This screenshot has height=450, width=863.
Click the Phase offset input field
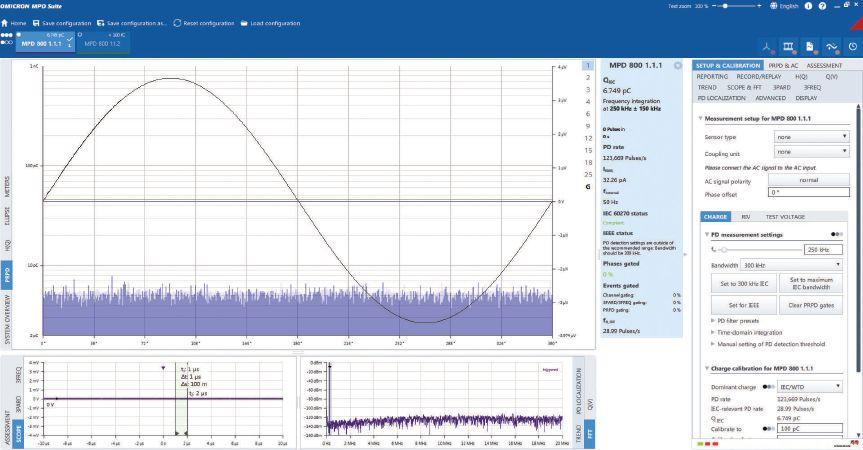tap(809, 193)
